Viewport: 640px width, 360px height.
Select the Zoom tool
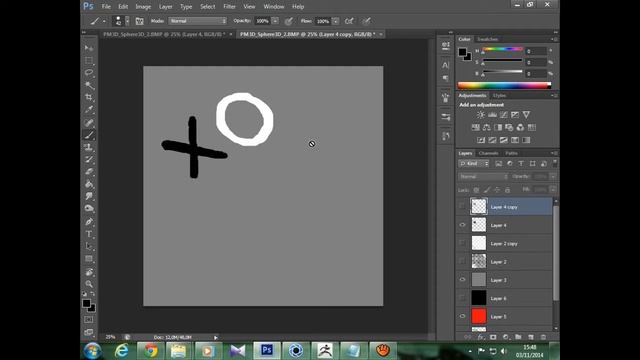click(x=89, y=284)
